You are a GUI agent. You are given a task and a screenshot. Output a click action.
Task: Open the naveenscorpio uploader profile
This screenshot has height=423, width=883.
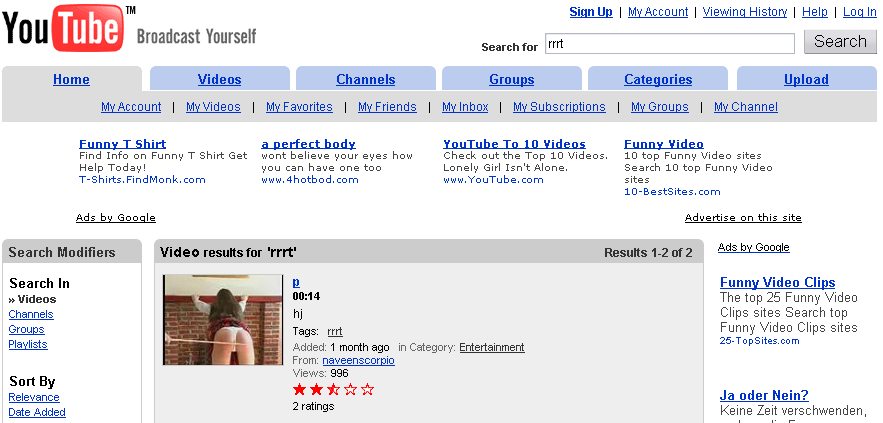pyautogui.click(x=358, y=360)
